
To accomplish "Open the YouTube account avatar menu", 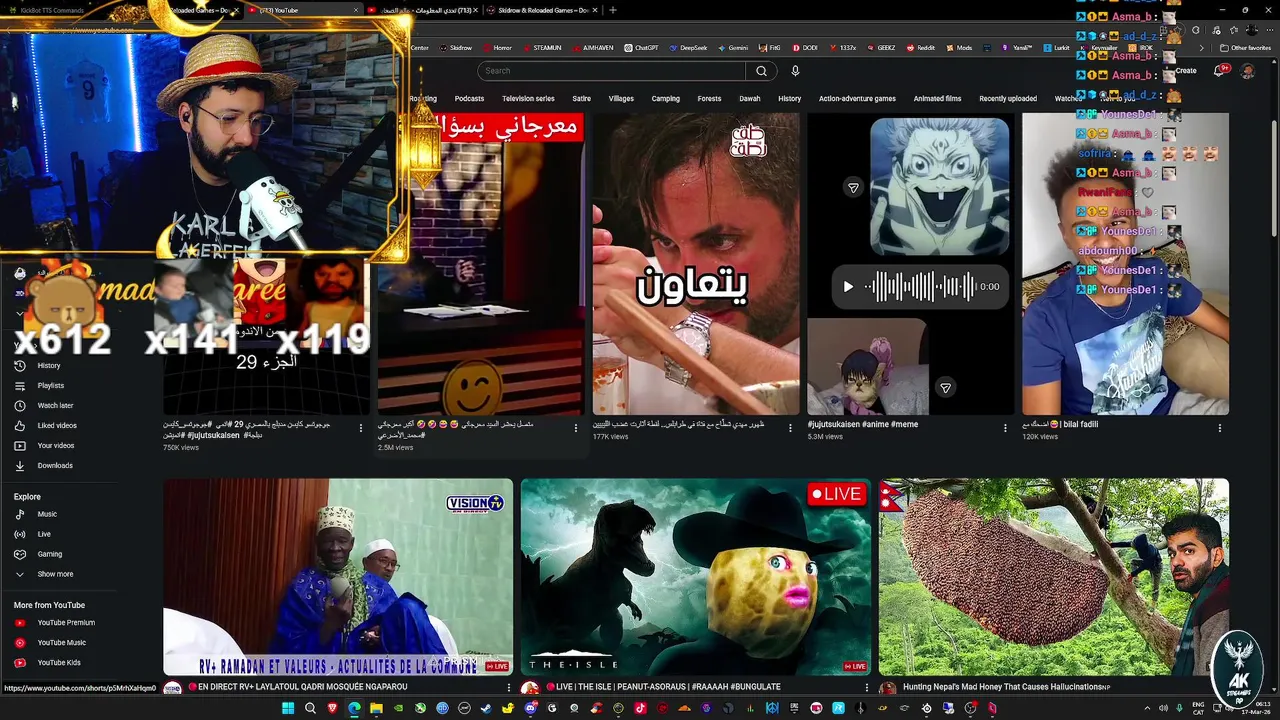I will pyautogui.click(x=1248, y=71).
